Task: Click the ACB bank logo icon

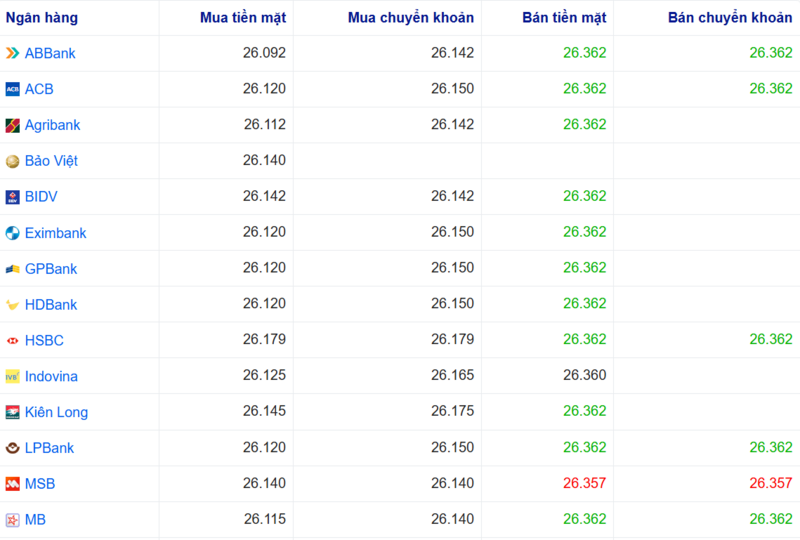Action: (12, 89)
